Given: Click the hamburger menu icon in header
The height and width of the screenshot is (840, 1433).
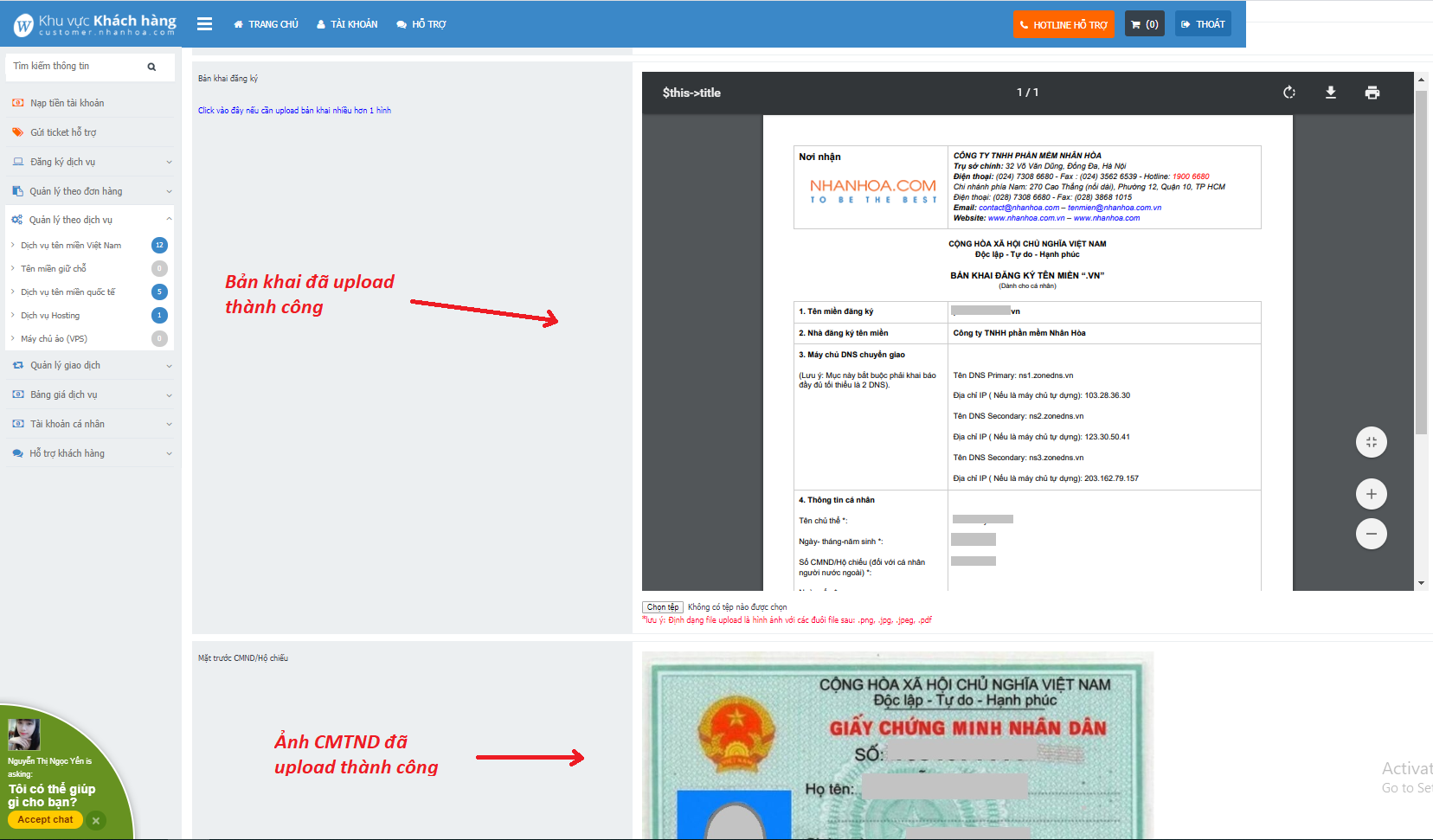Looking at the screenshot, I should (204, 24).
